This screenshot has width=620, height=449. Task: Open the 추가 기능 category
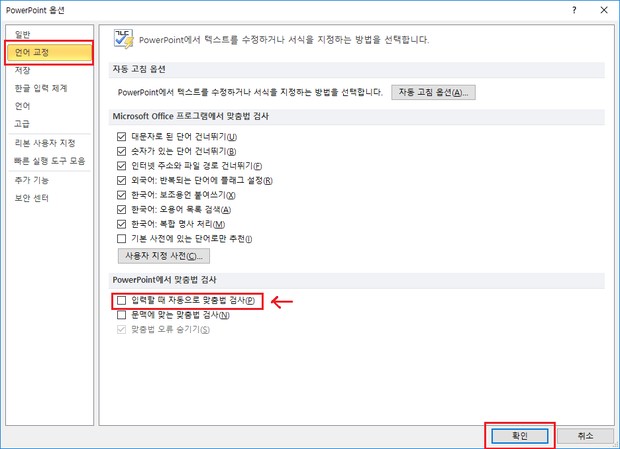pyautogui.click(x=32, y=180)
